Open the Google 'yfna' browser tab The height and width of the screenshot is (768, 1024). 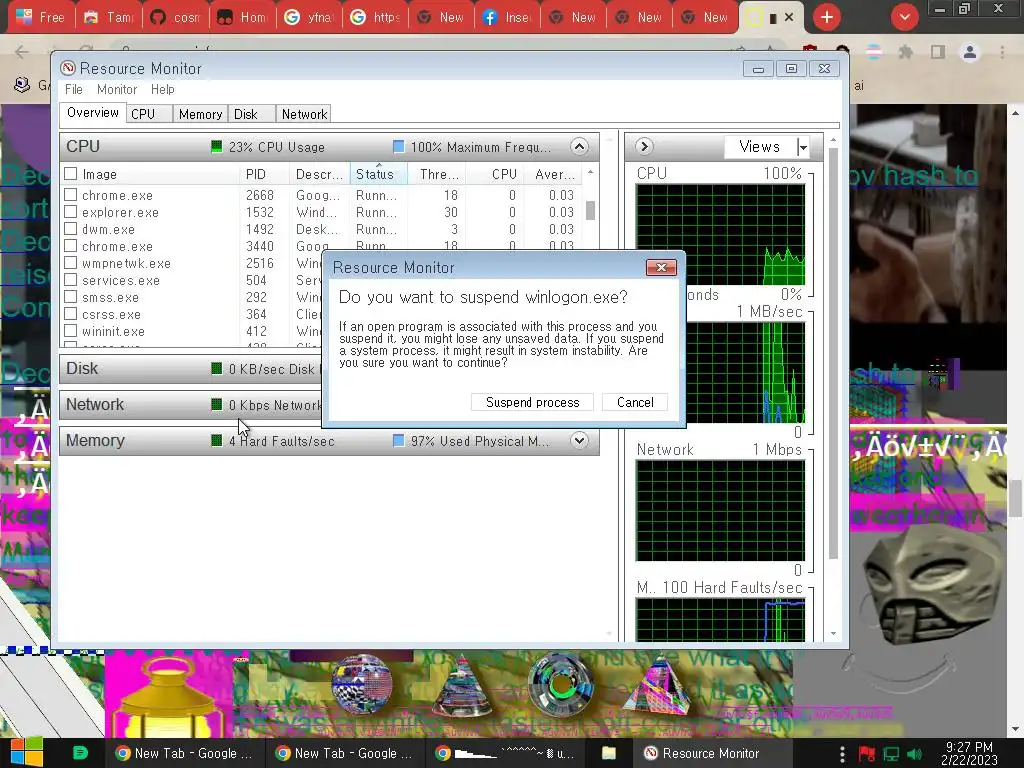tap(310, 18)
